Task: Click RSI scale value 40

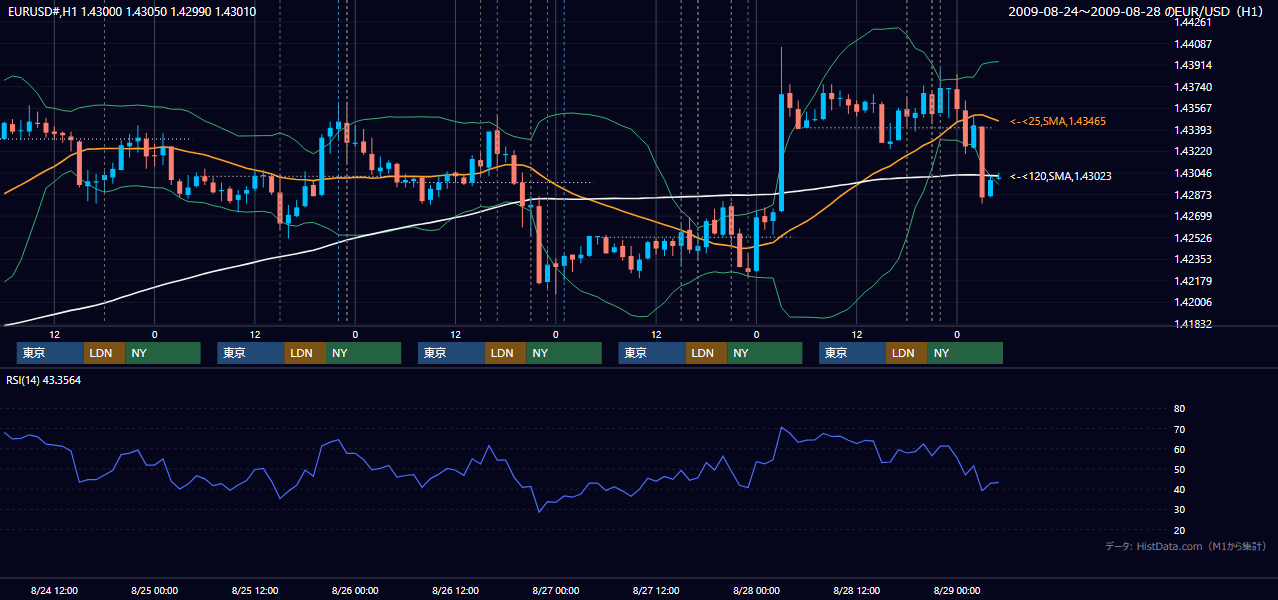Action: coord(1179,489)
